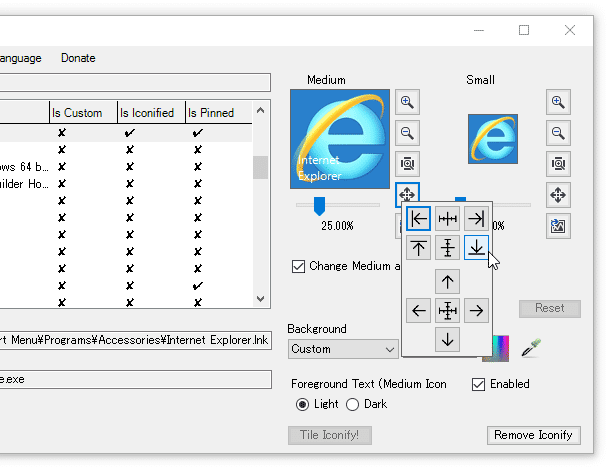Center icon vertically in popup
The width and height of the screenshot is (610, 470).
click(x=447, y=247)
